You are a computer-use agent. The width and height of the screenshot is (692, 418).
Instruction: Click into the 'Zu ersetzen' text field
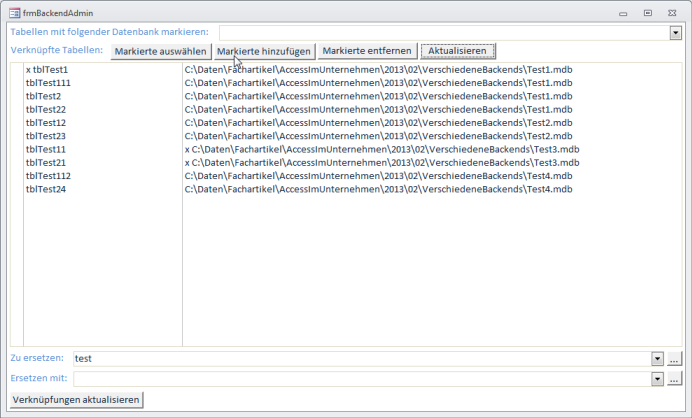click(x=360, y=358)
